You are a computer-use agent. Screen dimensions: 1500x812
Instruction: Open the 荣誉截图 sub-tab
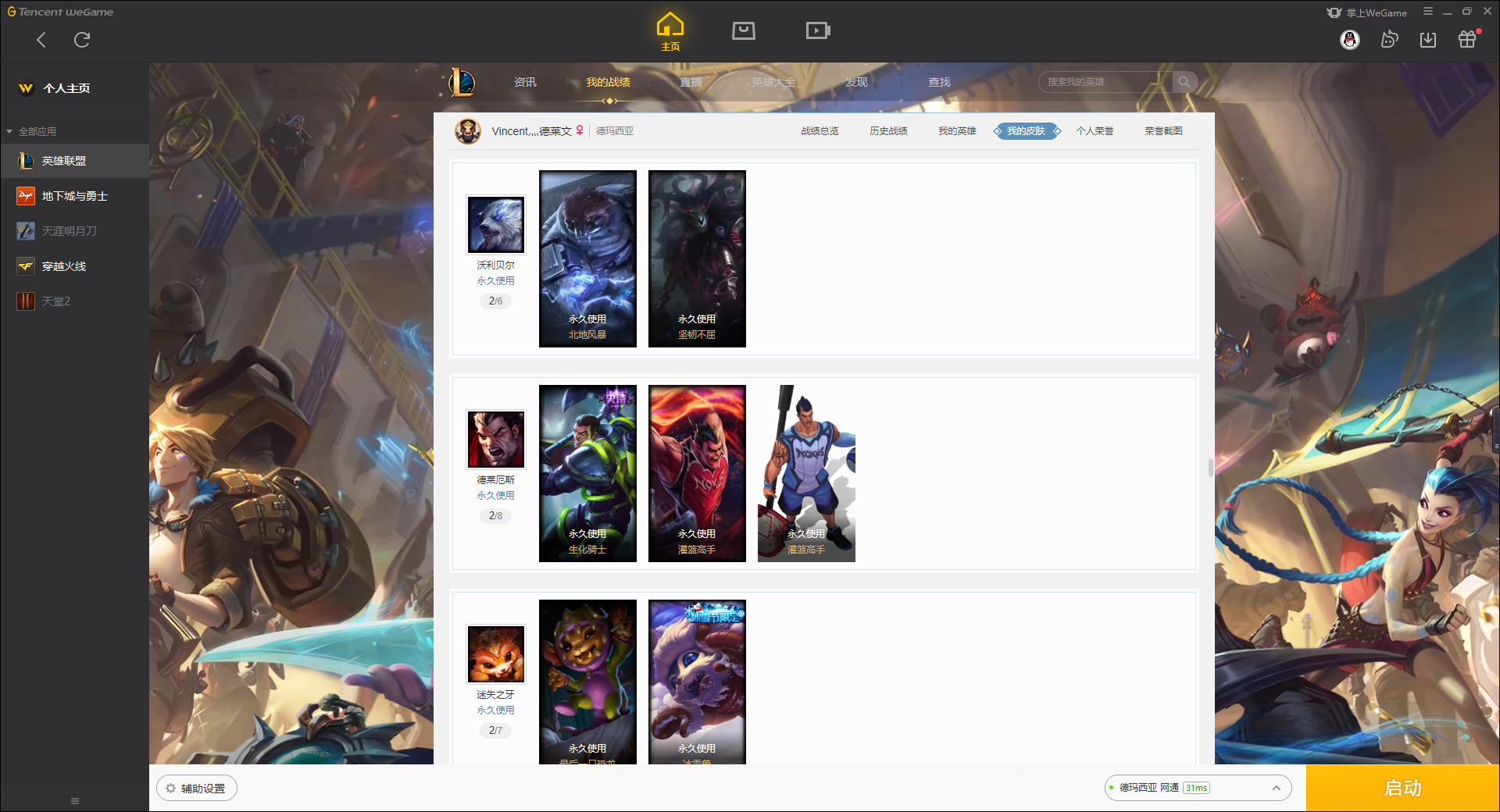tap(1163, 131)
